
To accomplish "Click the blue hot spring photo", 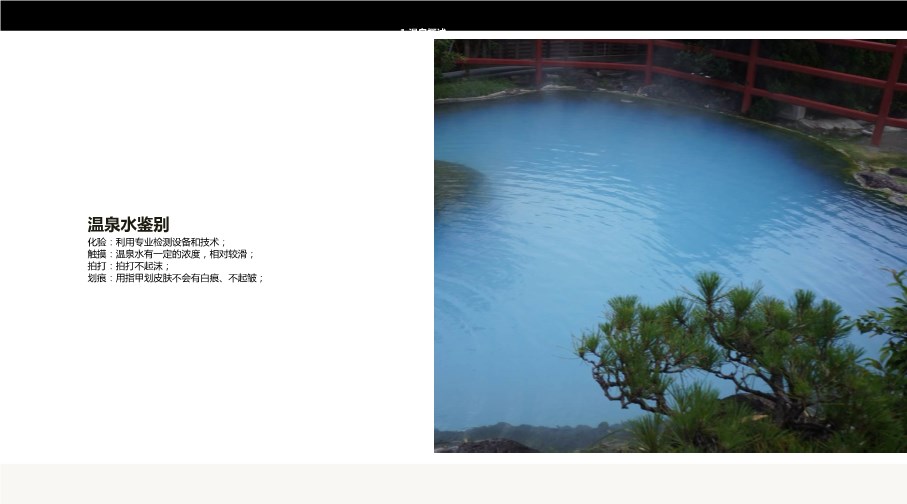I will [670, 246].
